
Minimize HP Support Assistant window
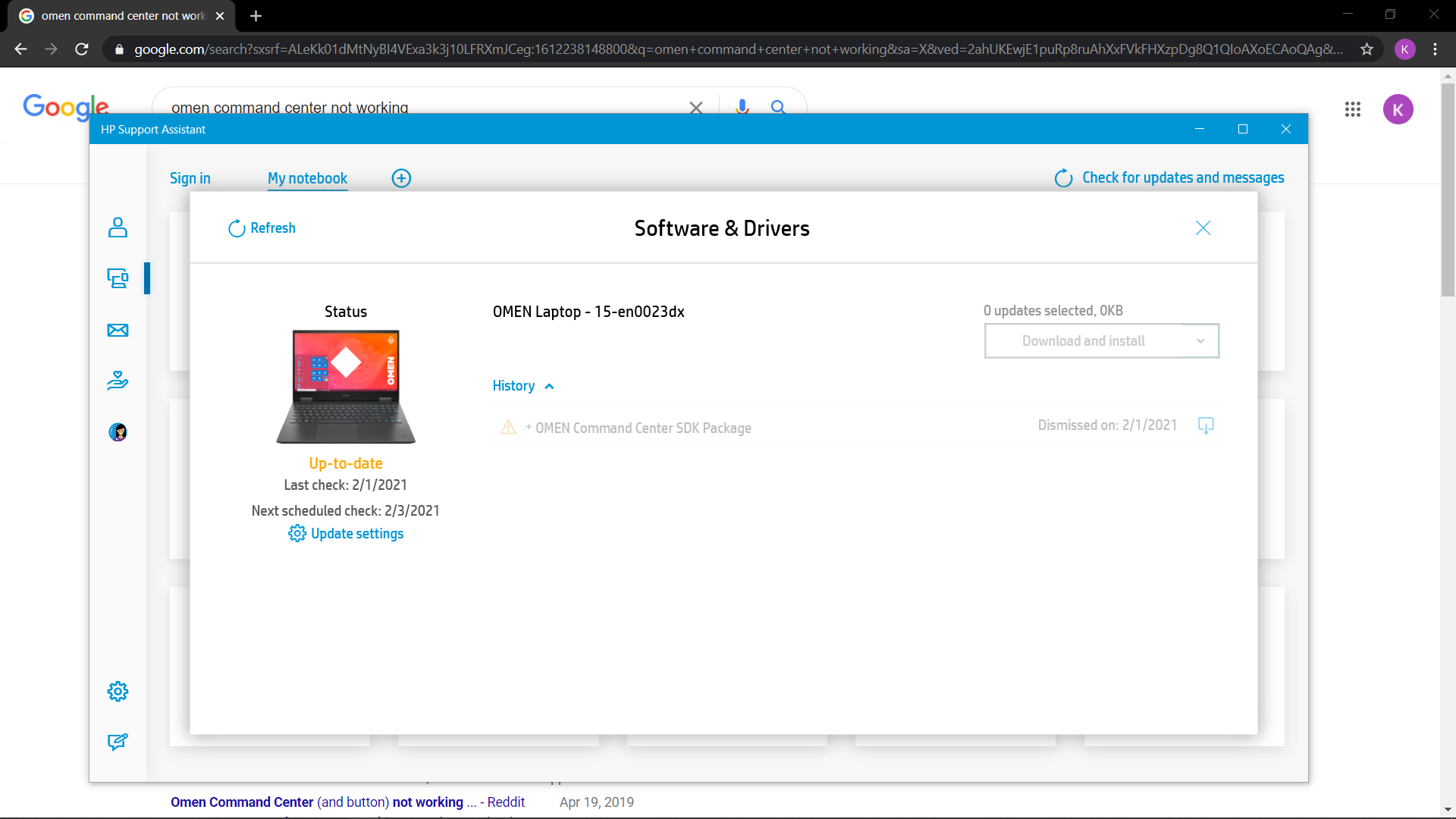point(1200,129)
